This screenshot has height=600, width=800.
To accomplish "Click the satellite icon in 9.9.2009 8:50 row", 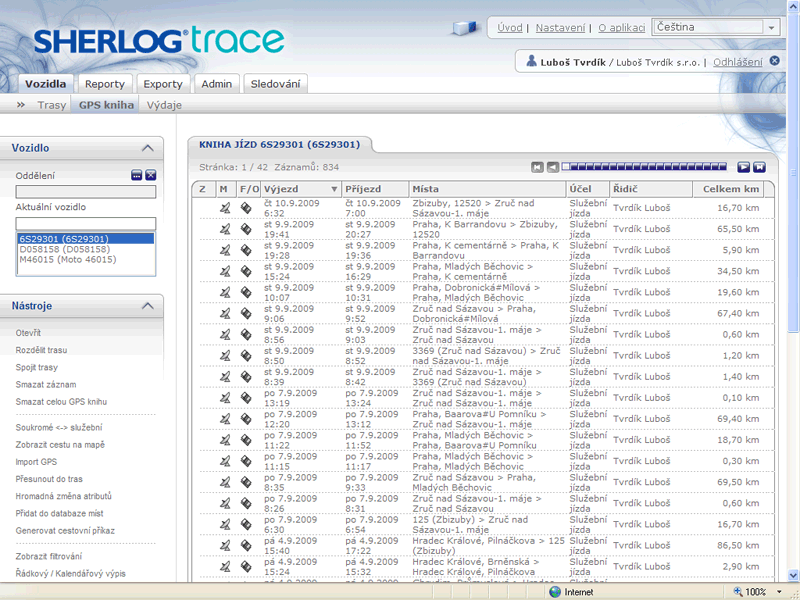I will pos(225,356).
